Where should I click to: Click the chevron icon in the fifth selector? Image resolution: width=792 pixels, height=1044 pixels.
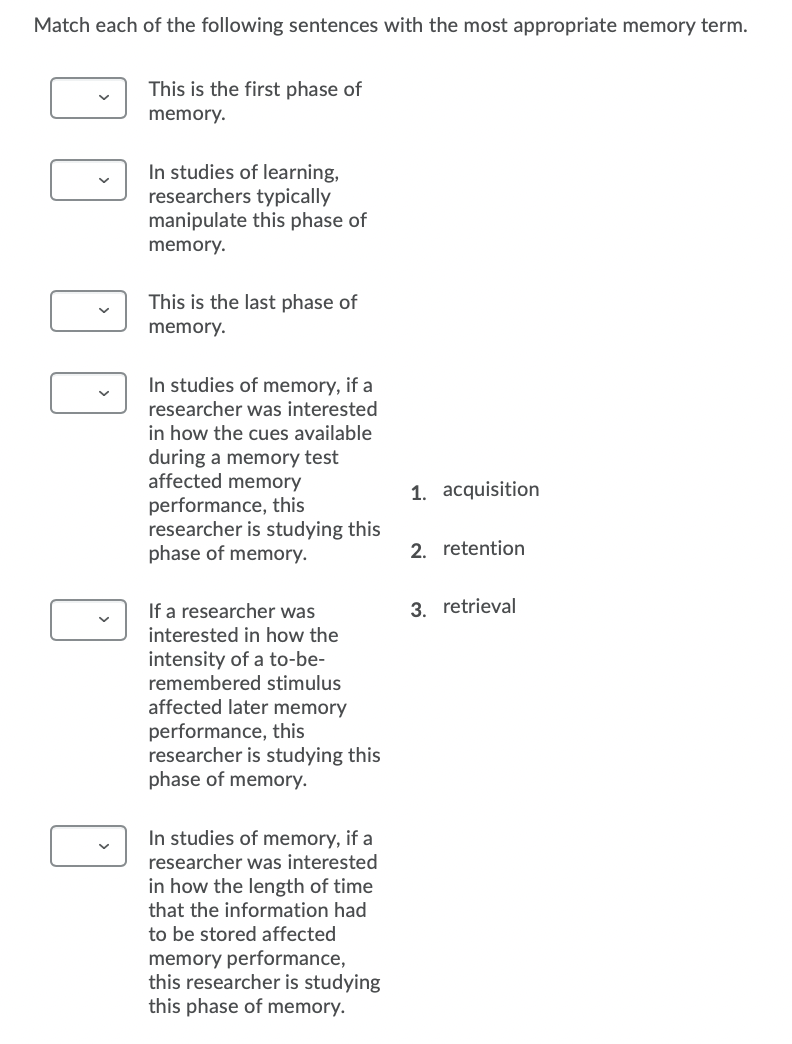(103, 620)
